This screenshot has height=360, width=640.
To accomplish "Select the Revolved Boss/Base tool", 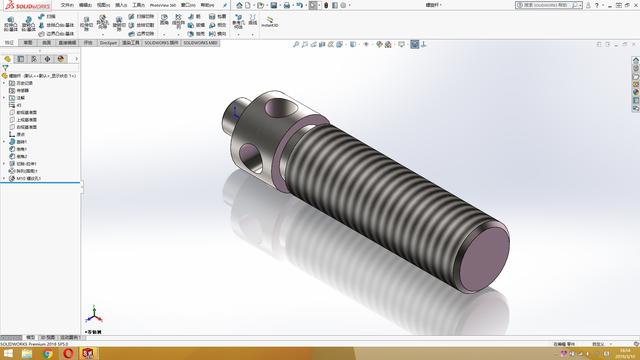I will pos(28,24).
